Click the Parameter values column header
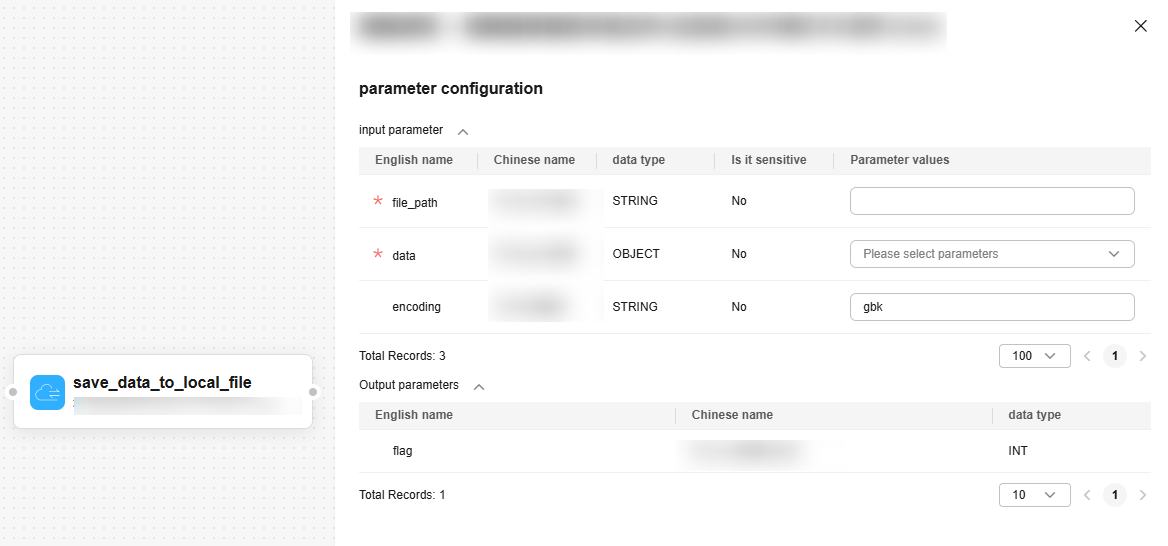Screen dimensions: 1168x546 tap(899, 160)
